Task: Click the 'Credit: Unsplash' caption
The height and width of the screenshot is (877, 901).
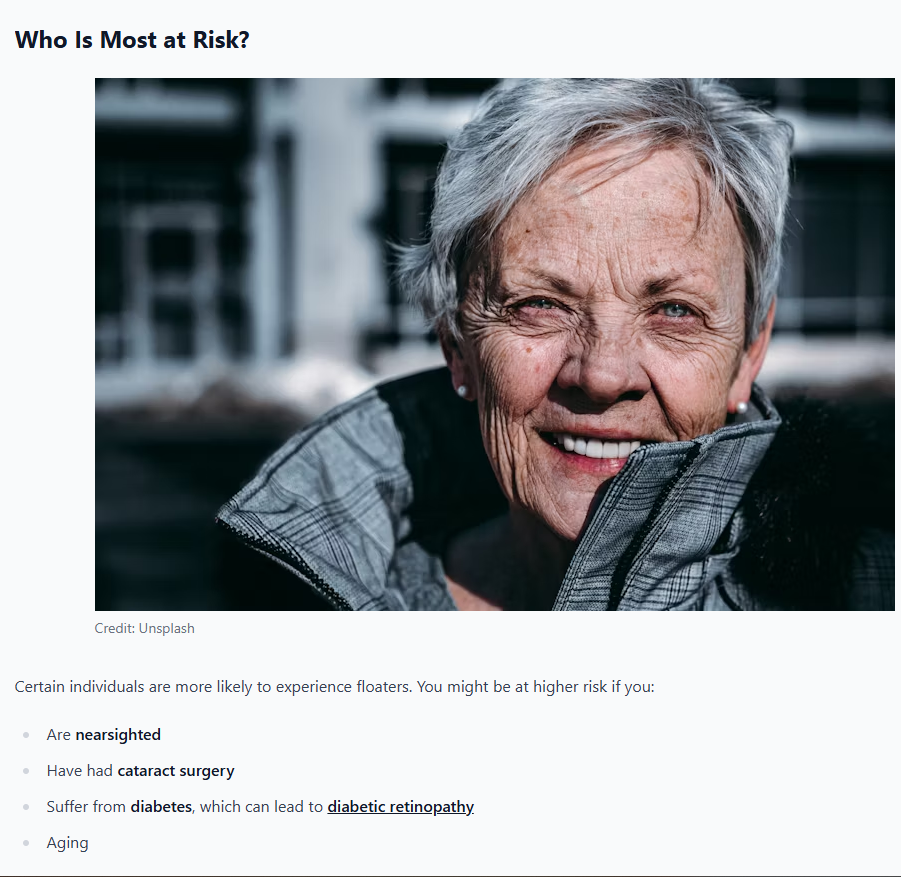Action: (145, 628)
